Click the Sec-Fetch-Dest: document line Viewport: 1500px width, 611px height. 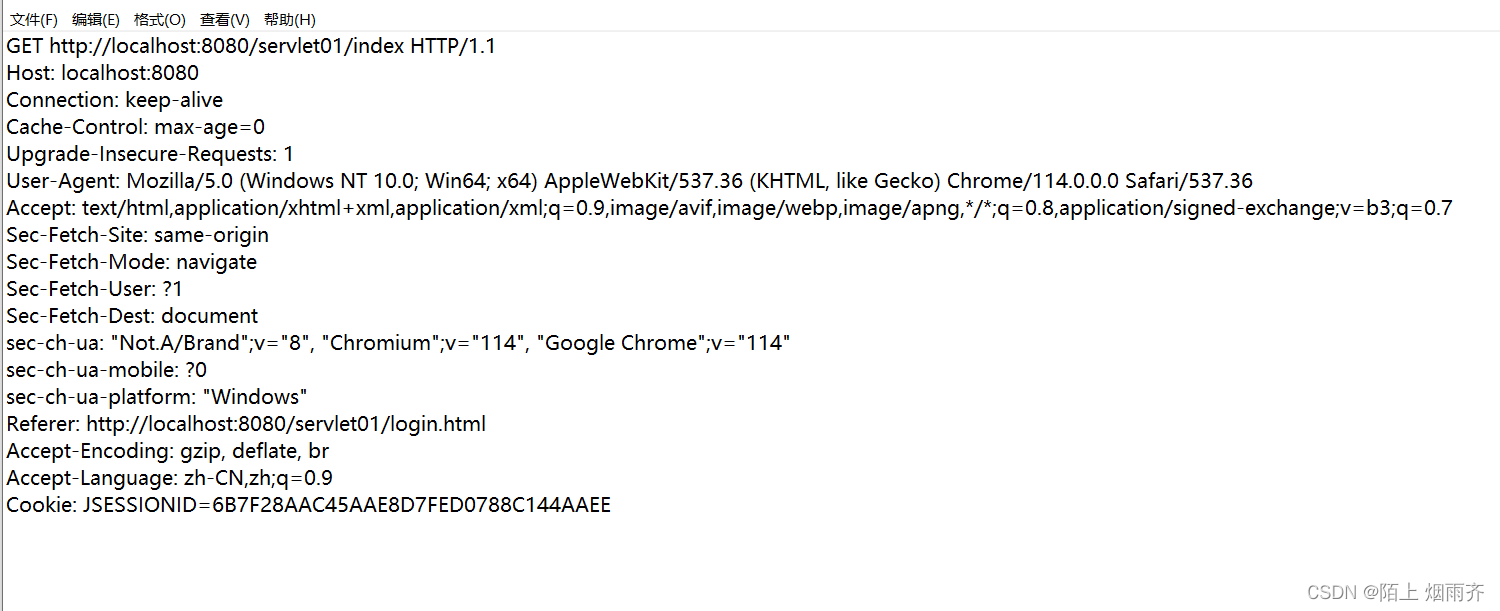[x=132, y=316]
